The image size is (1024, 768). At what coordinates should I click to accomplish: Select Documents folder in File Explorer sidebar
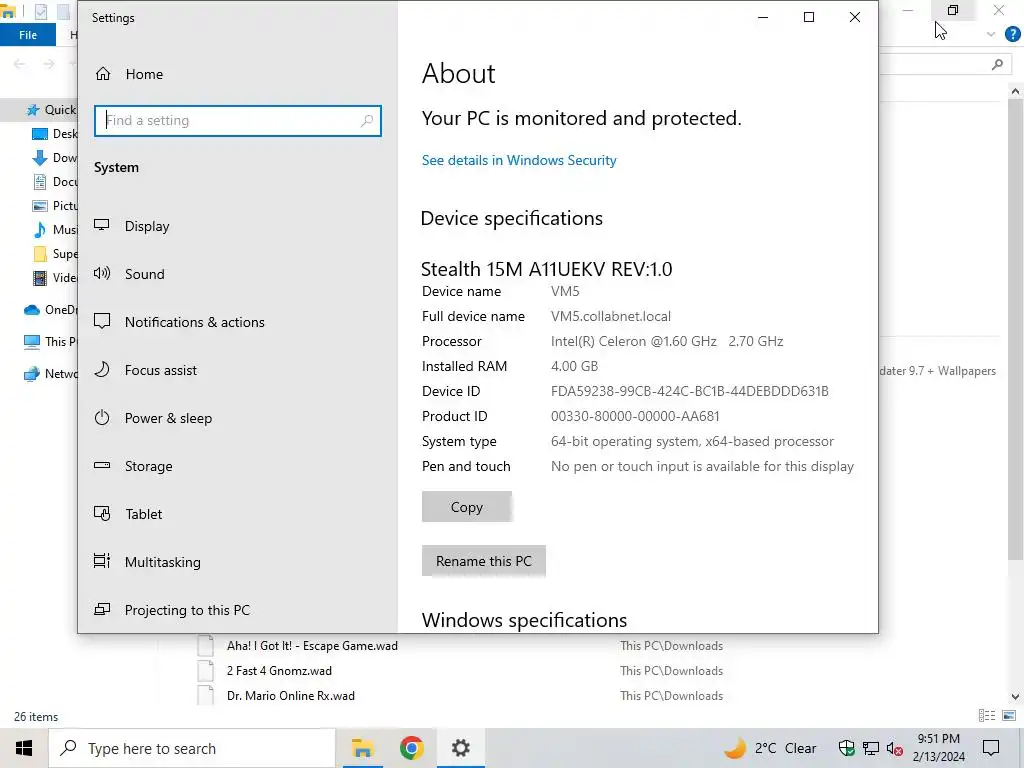click(x=55, y=182)
